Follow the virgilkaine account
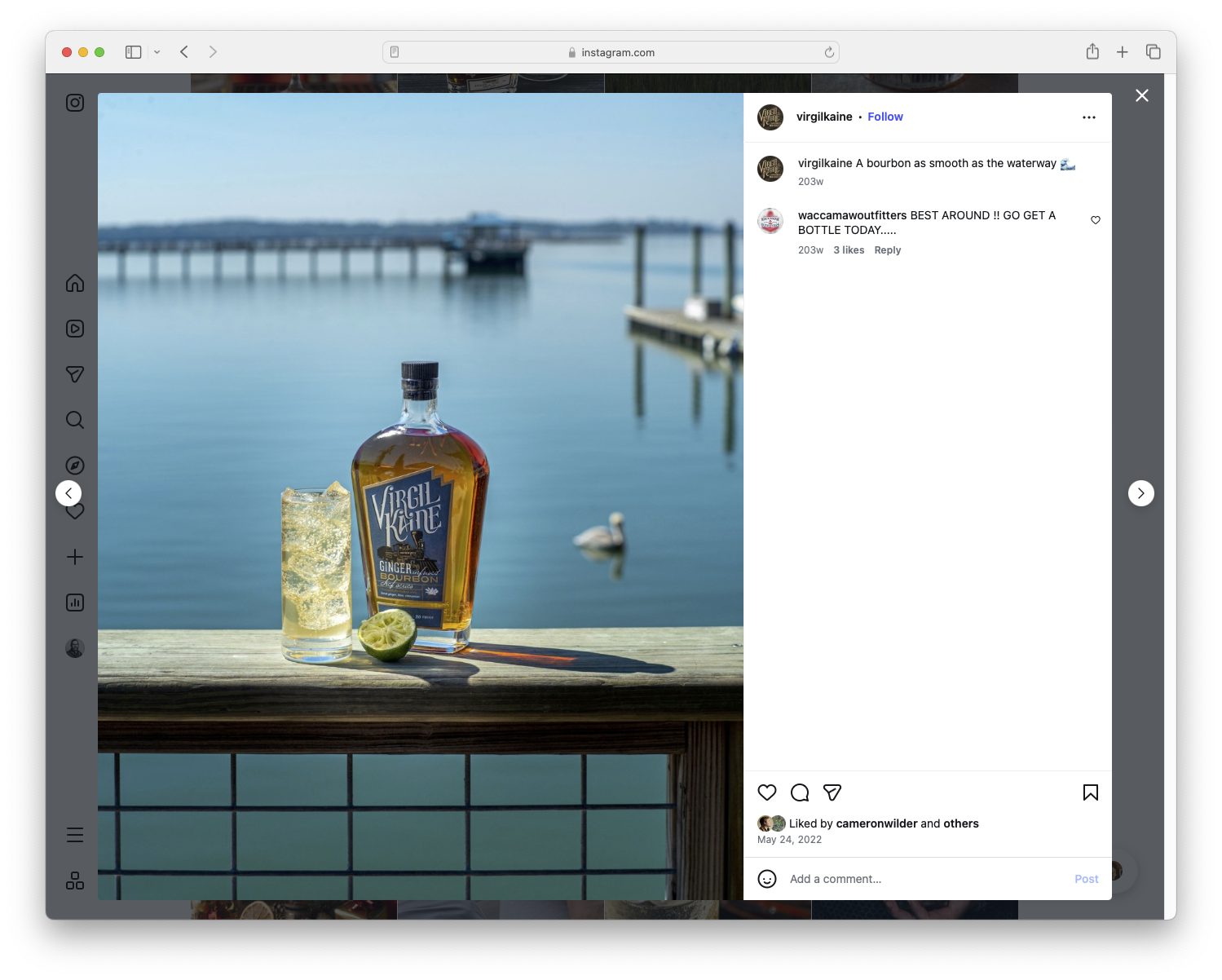Viewport: 1222px width, 980px height. tap(885, 117)
